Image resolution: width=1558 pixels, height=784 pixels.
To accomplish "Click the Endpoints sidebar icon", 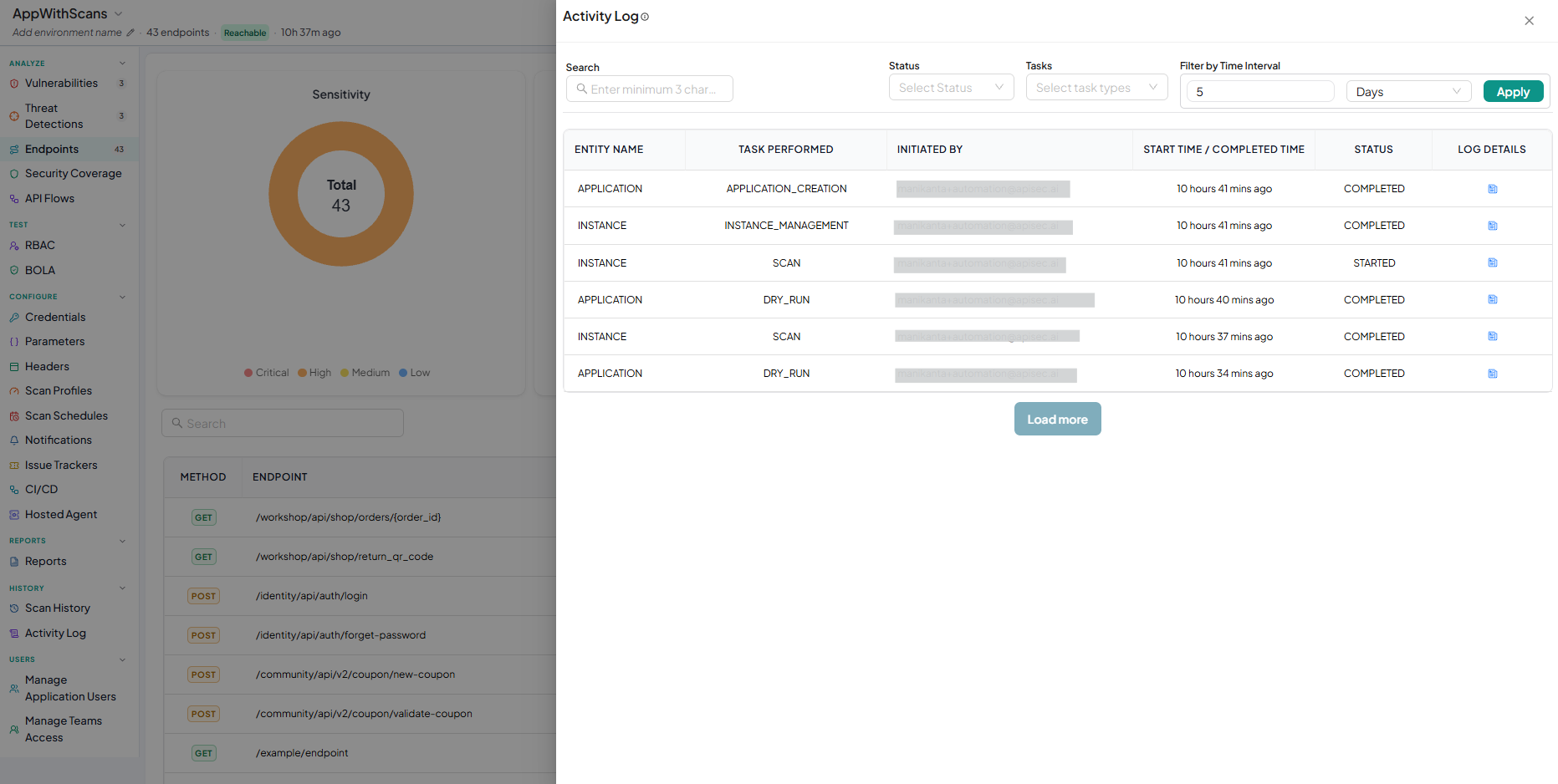I will click(14, 150).
